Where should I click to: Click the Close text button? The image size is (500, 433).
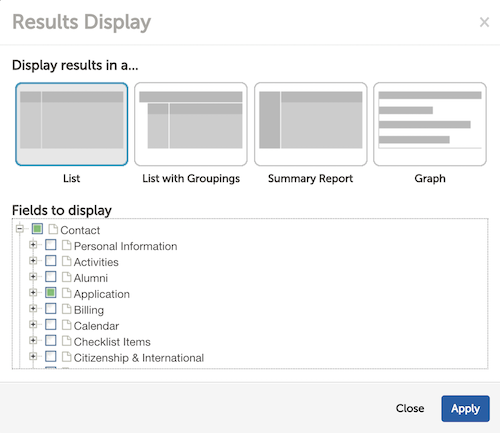(x=410, y=408)
